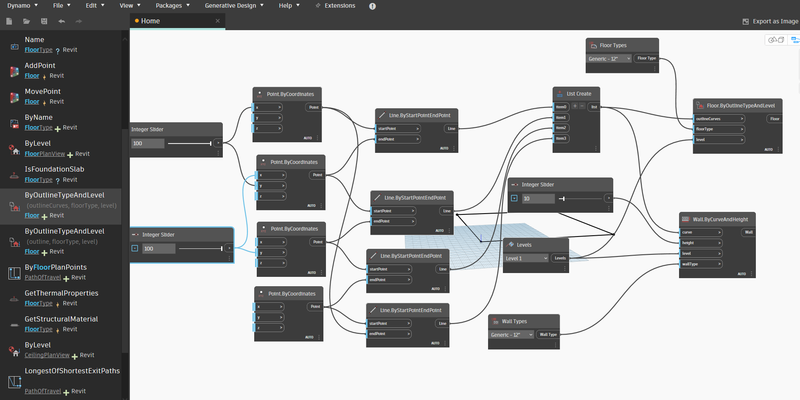Click the FloorType link under GetThermalProperties
Screen dimensions: 800x400
tap(39, 303)
